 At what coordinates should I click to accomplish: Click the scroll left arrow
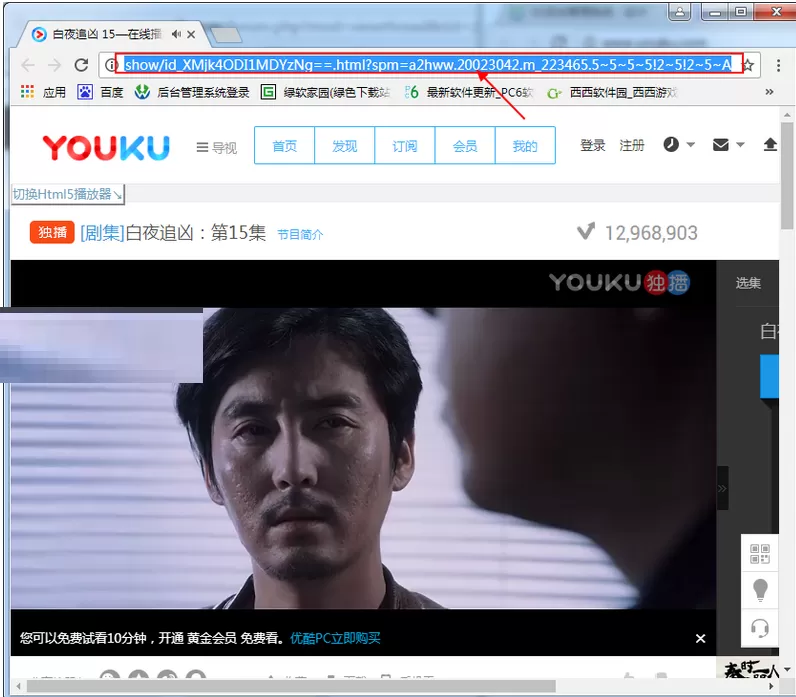click(x=18, y=686)
